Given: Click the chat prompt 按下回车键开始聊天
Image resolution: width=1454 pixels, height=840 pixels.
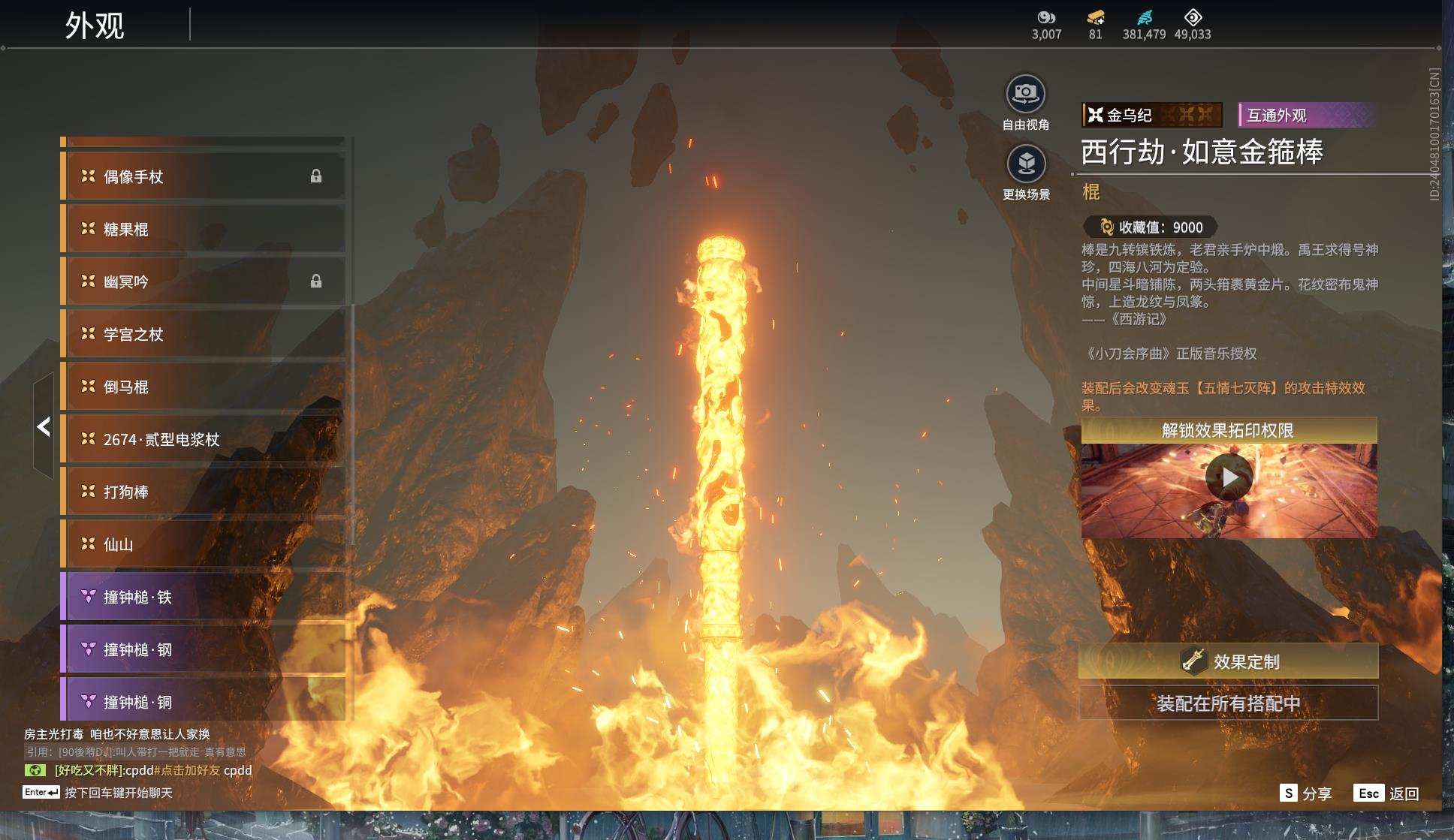Looking at the screenshot, I should pos(119,793).
